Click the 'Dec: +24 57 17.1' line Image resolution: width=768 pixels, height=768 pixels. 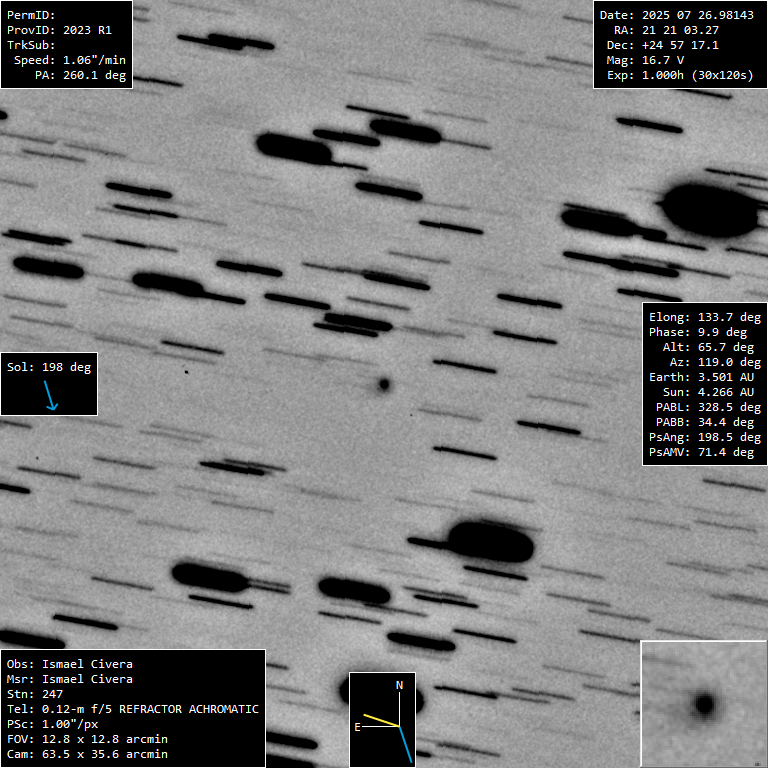[662, 45]
